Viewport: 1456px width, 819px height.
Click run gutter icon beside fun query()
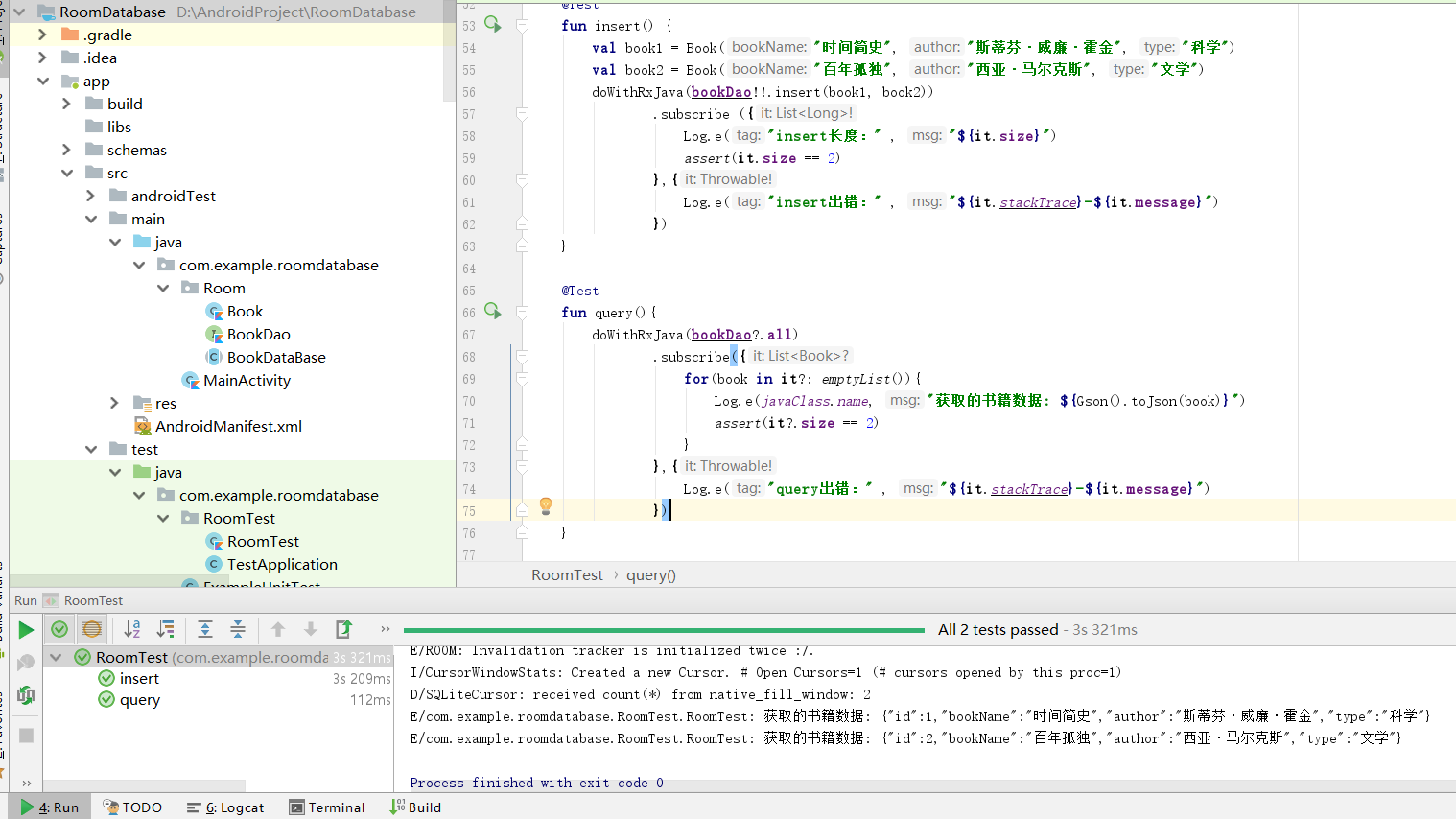[493, 312]
